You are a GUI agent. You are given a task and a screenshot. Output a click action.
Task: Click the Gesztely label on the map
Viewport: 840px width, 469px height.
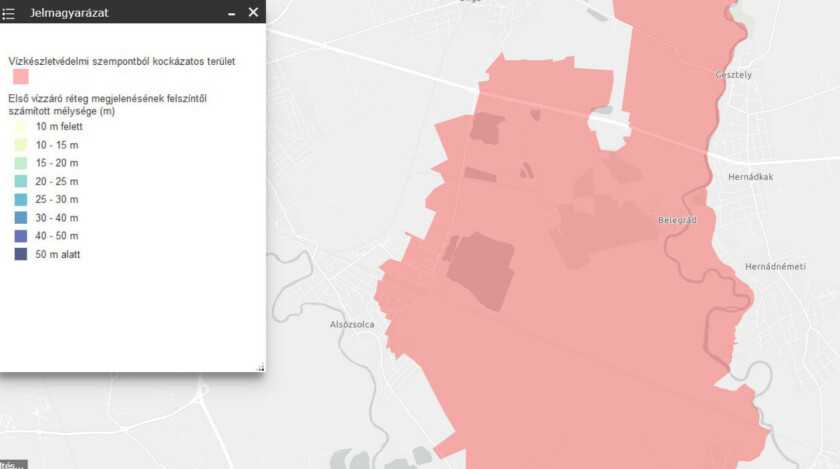click(733, 75)
